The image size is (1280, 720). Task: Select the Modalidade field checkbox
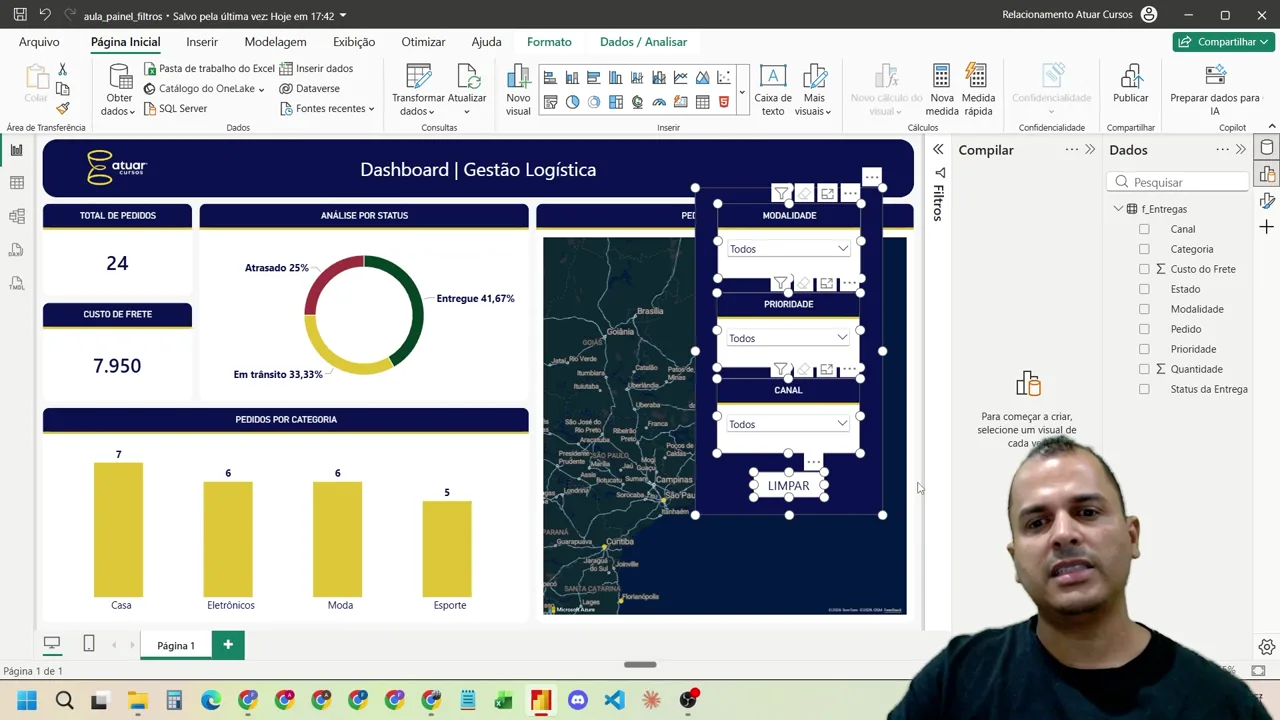1144,309
